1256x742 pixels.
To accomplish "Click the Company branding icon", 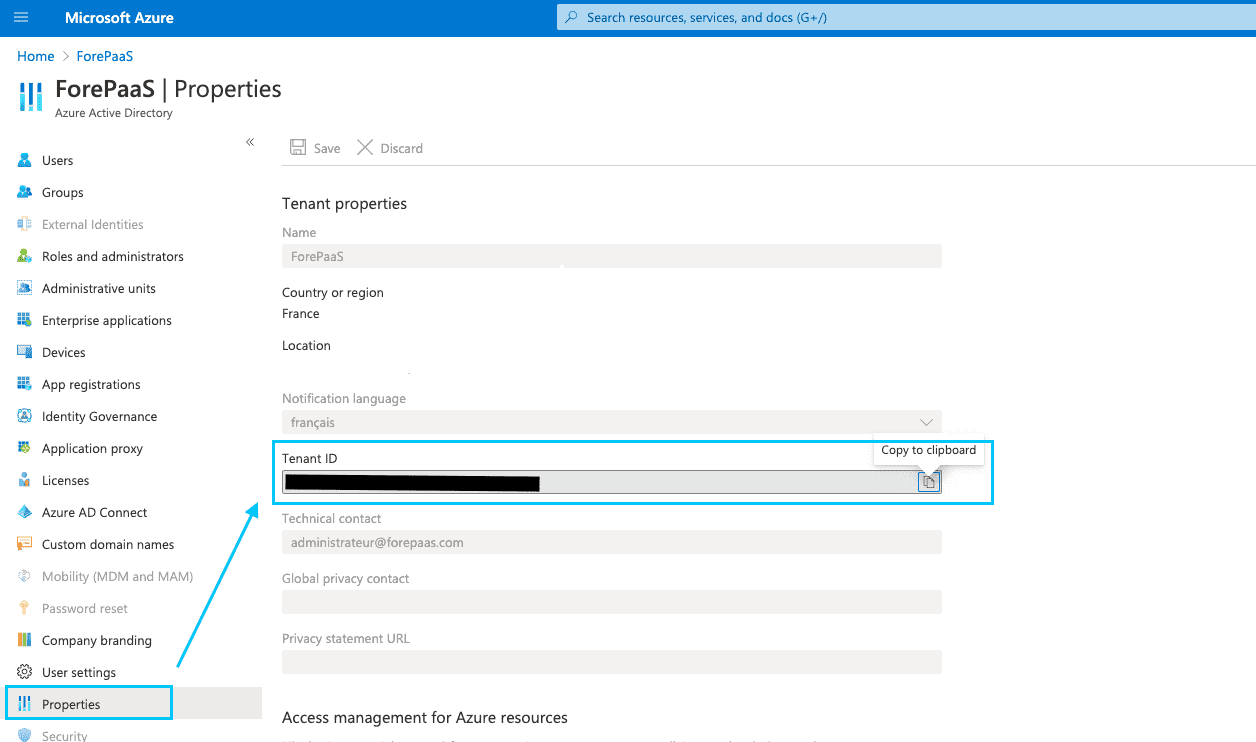I will pyautogui.click(x=25, y=640).
